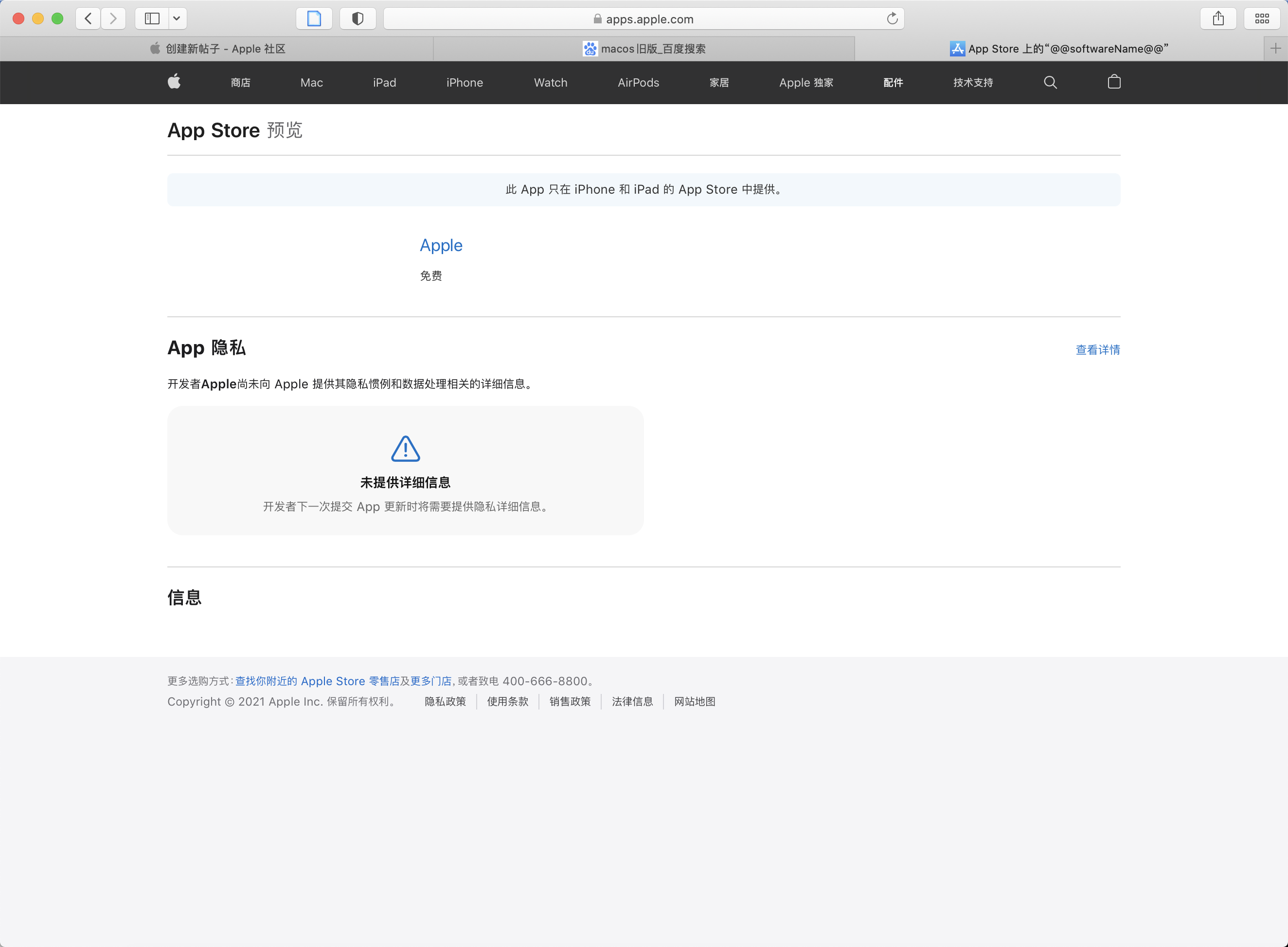This screenshot has width=1288, height=947.
Task: Click the Apple logo in navigation bar
Action: (174, 82)
